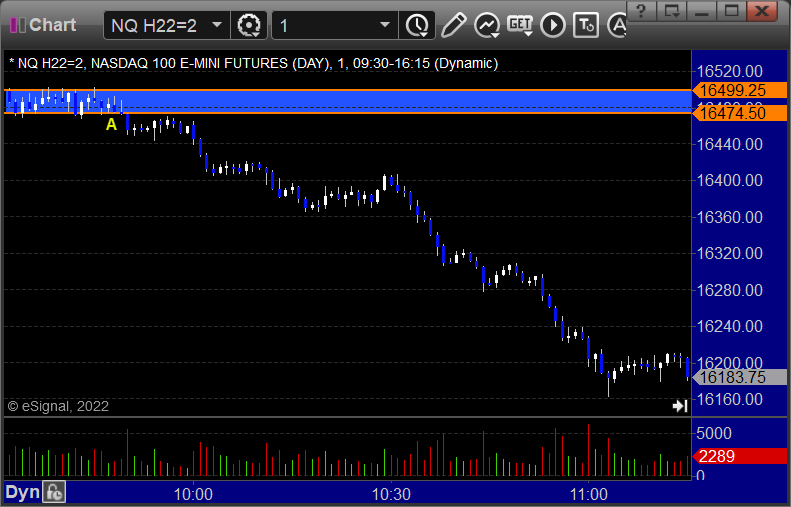Viewport: 791px width, 507px height.
Task: Click the partially hidden 'A' toolbar icon
Action: point(616,25)
